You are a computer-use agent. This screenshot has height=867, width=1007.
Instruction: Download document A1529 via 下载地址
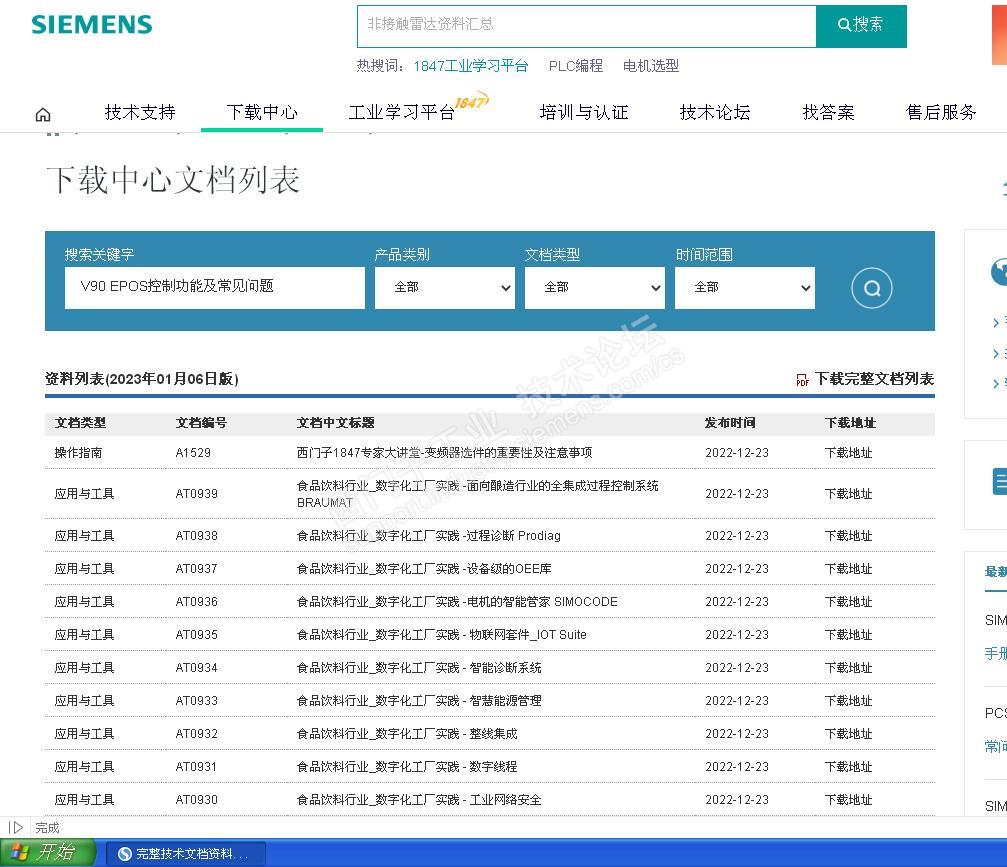[848, 453]
